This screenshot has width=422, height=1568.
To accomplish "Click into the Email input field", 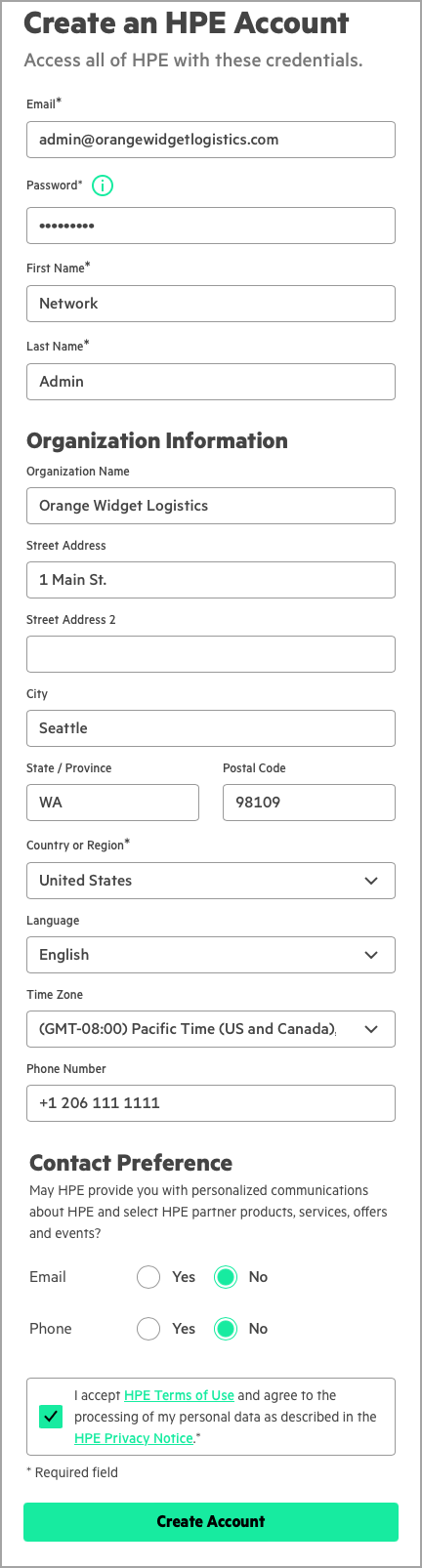I will (211, 140).
